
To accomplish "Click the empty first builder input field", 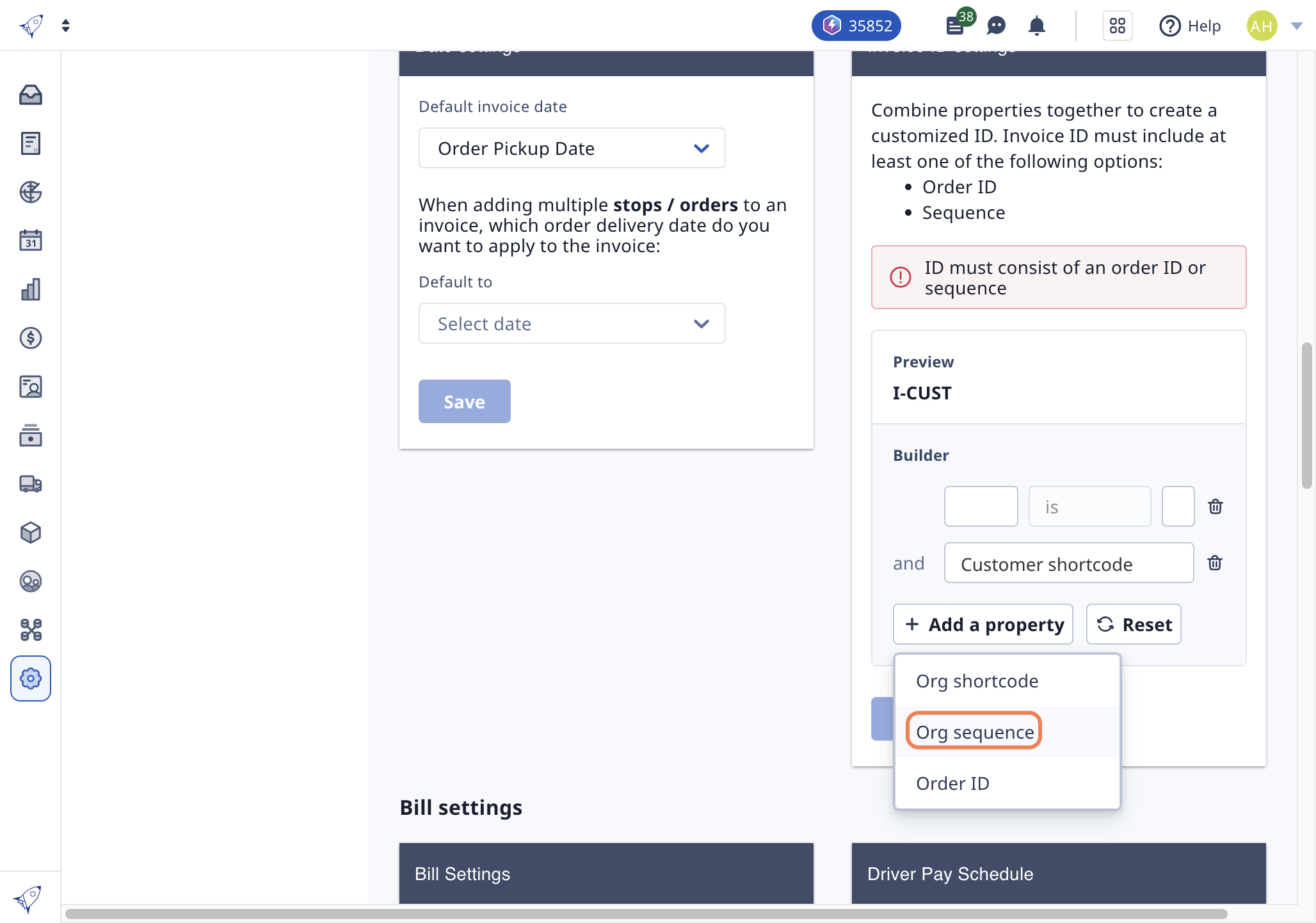I will pyautogui.click(x=980, y=505).
